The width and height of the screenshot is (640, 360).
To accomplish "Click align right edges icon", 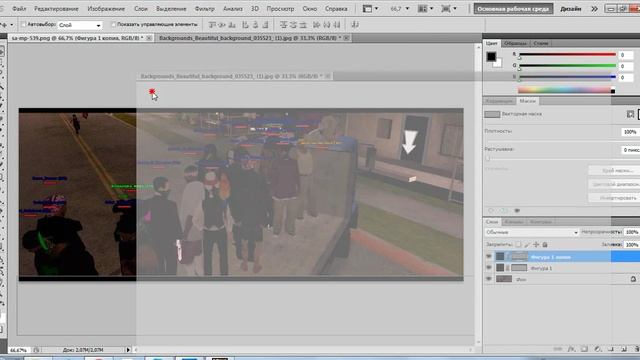I will [x=265, y=25].
